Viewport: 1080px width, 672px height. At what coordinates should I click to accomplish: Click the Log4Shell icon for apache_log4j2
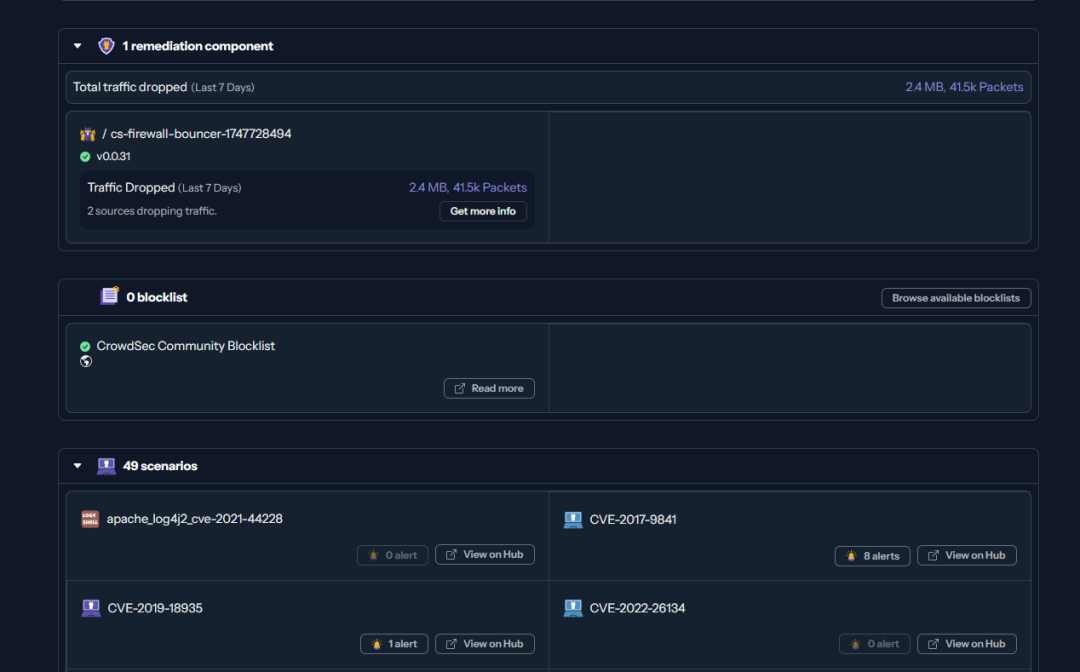pos(90,519)
